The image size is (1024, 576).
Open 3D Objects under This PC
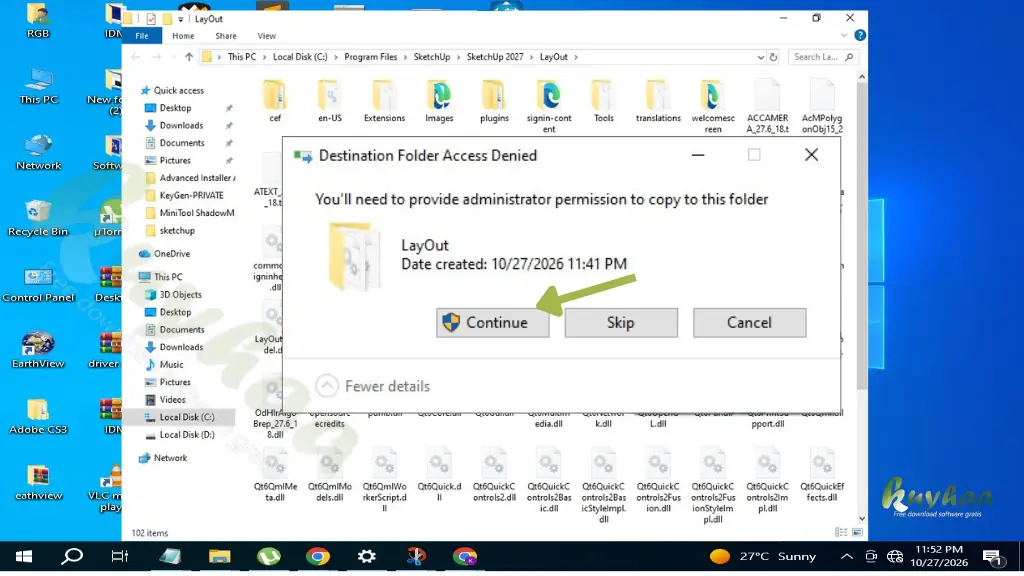tap(180, 295)
